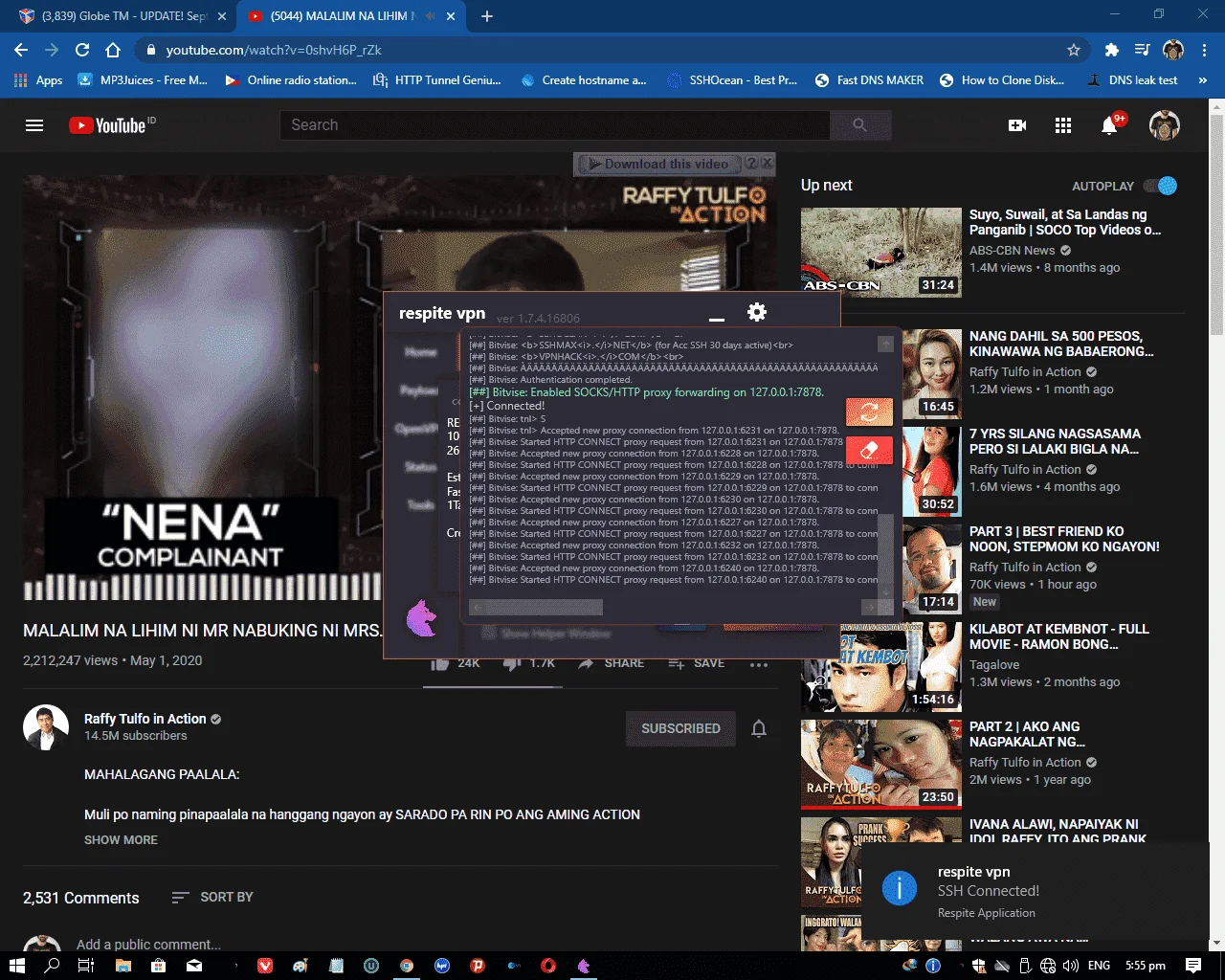The image size is (1225, 980).
Task: Click the log scroll down arrow
Action: (885, 592)
